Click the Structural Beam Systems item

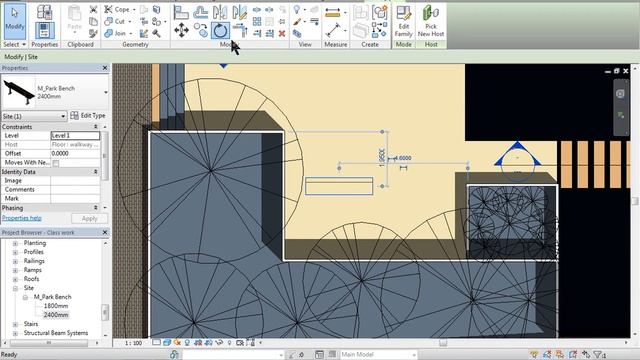click(56, 333)
